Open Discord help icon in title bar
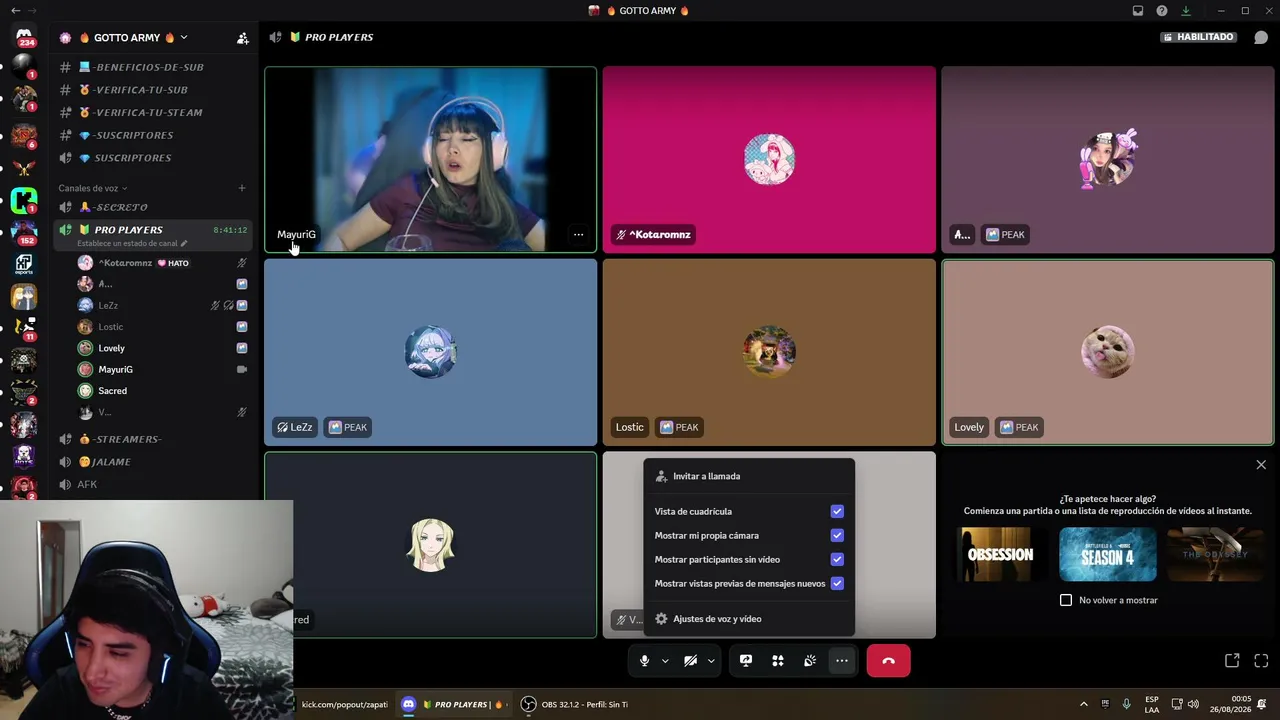 1161,11
